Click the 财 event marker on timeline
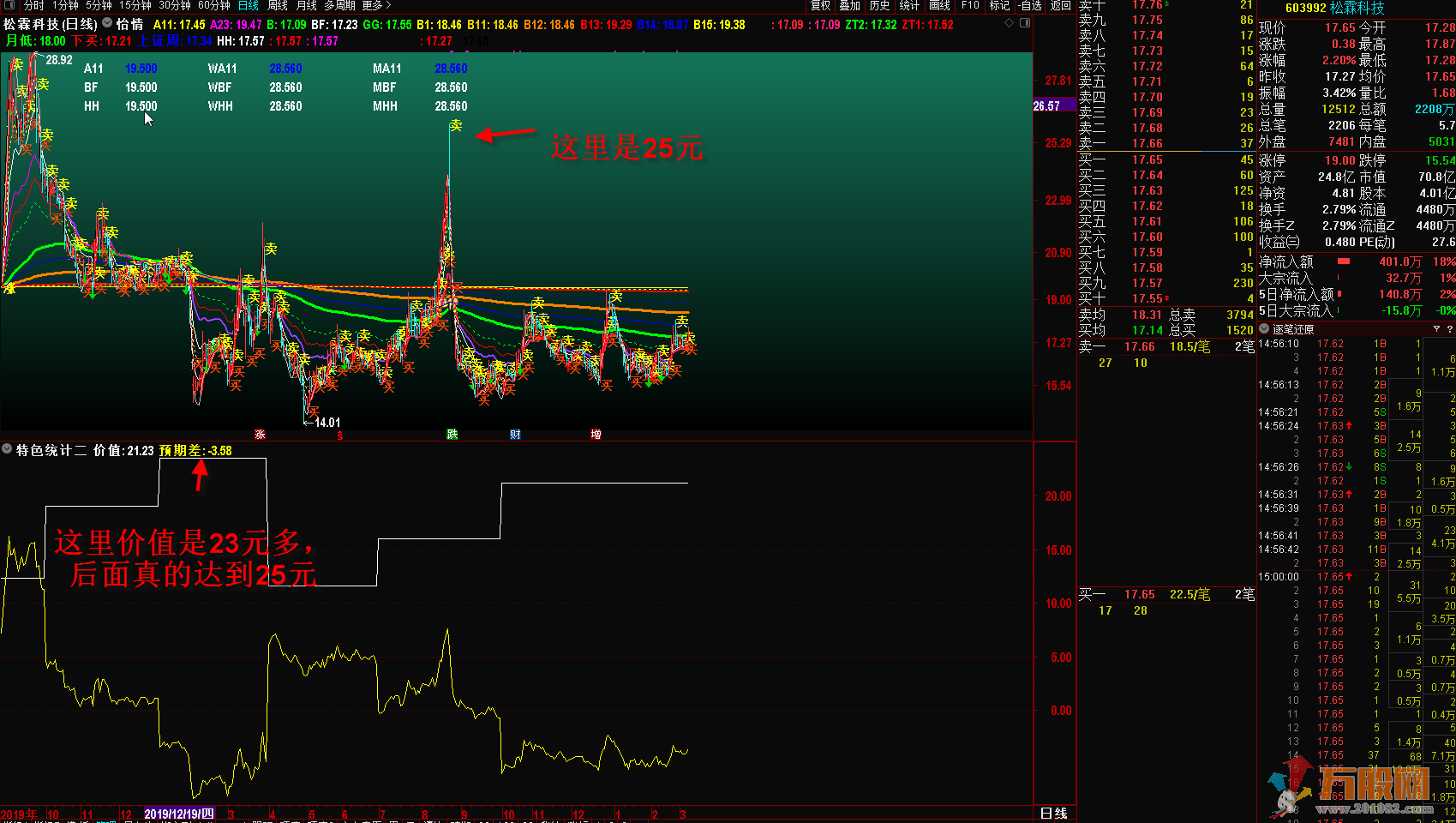1456x823 pixels. [x=515, y=435]
